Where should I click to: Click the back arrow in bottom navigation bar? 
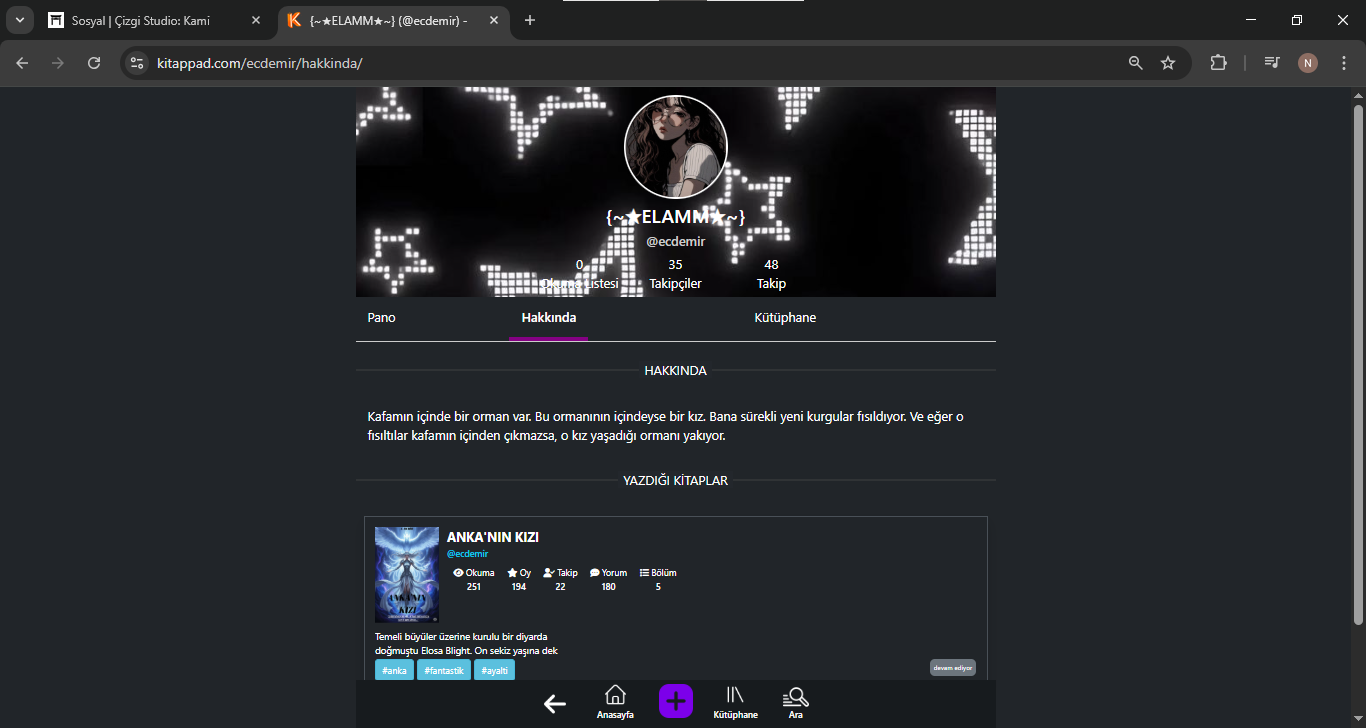(x=555, y=704)
